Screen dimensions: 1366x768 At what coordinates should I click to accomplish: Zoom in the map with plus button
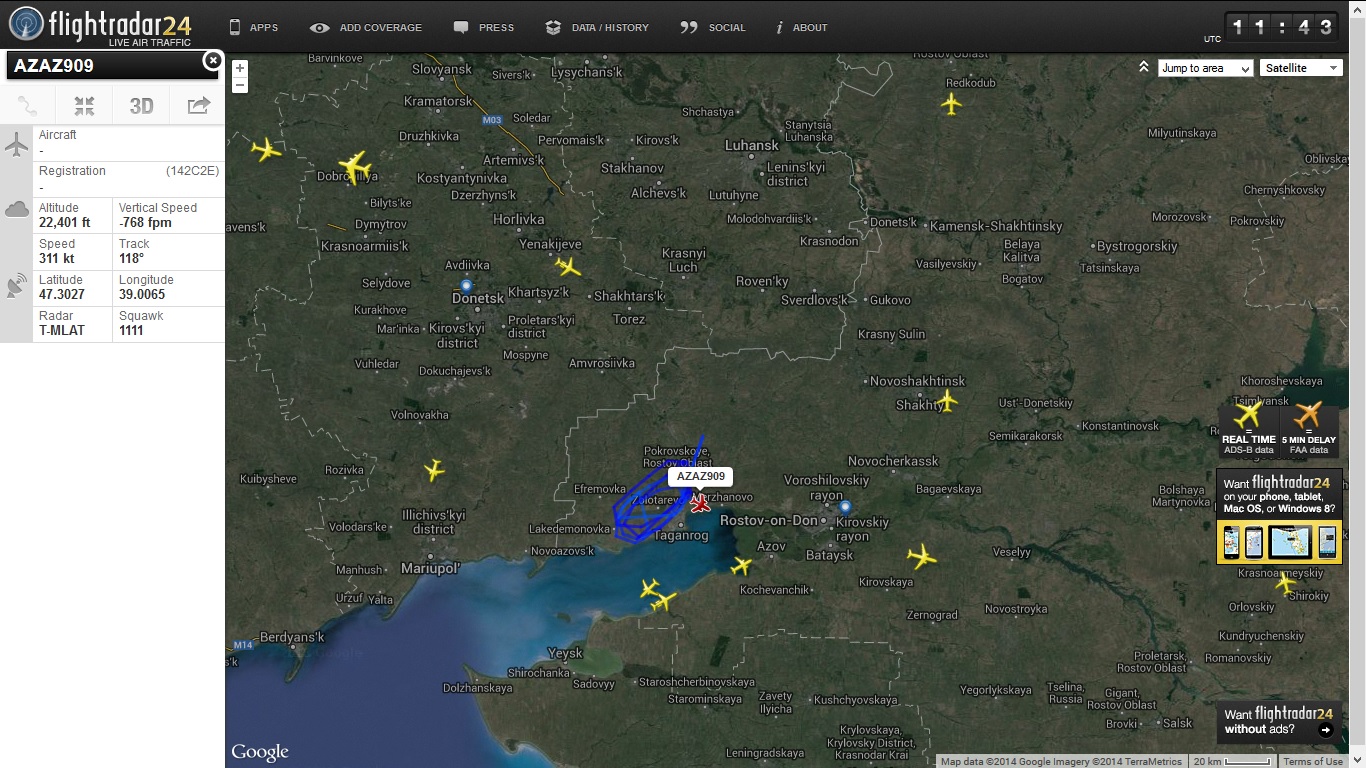(239, 68)
